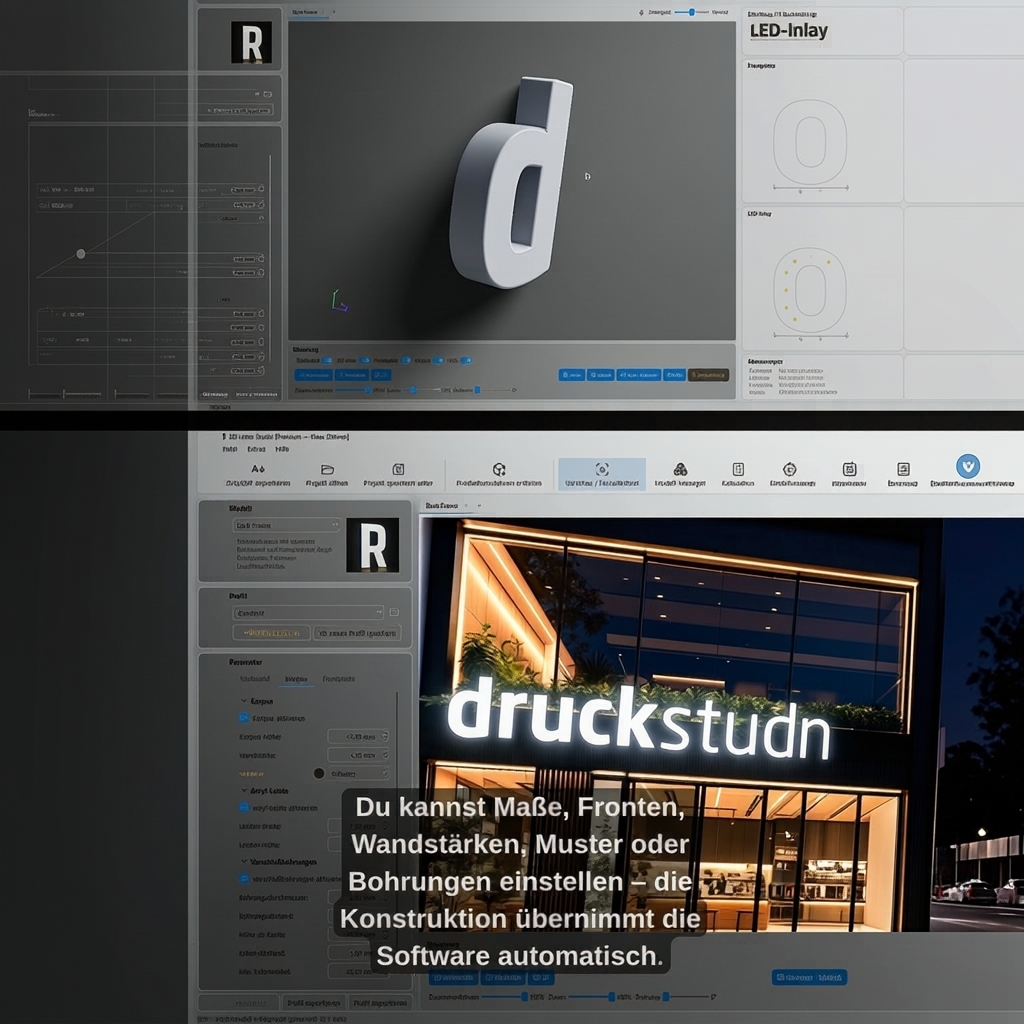Click the save project toolbar icon
1024x1024 pixels.
click(x=398, y=469)
